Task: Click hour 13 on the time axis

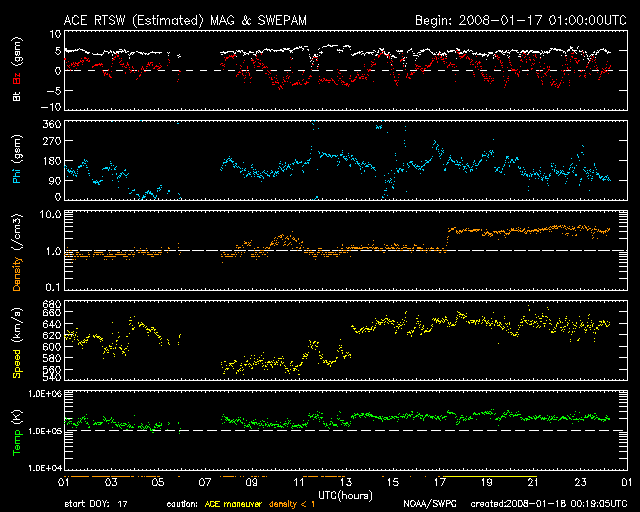Action: coord(345,481)
